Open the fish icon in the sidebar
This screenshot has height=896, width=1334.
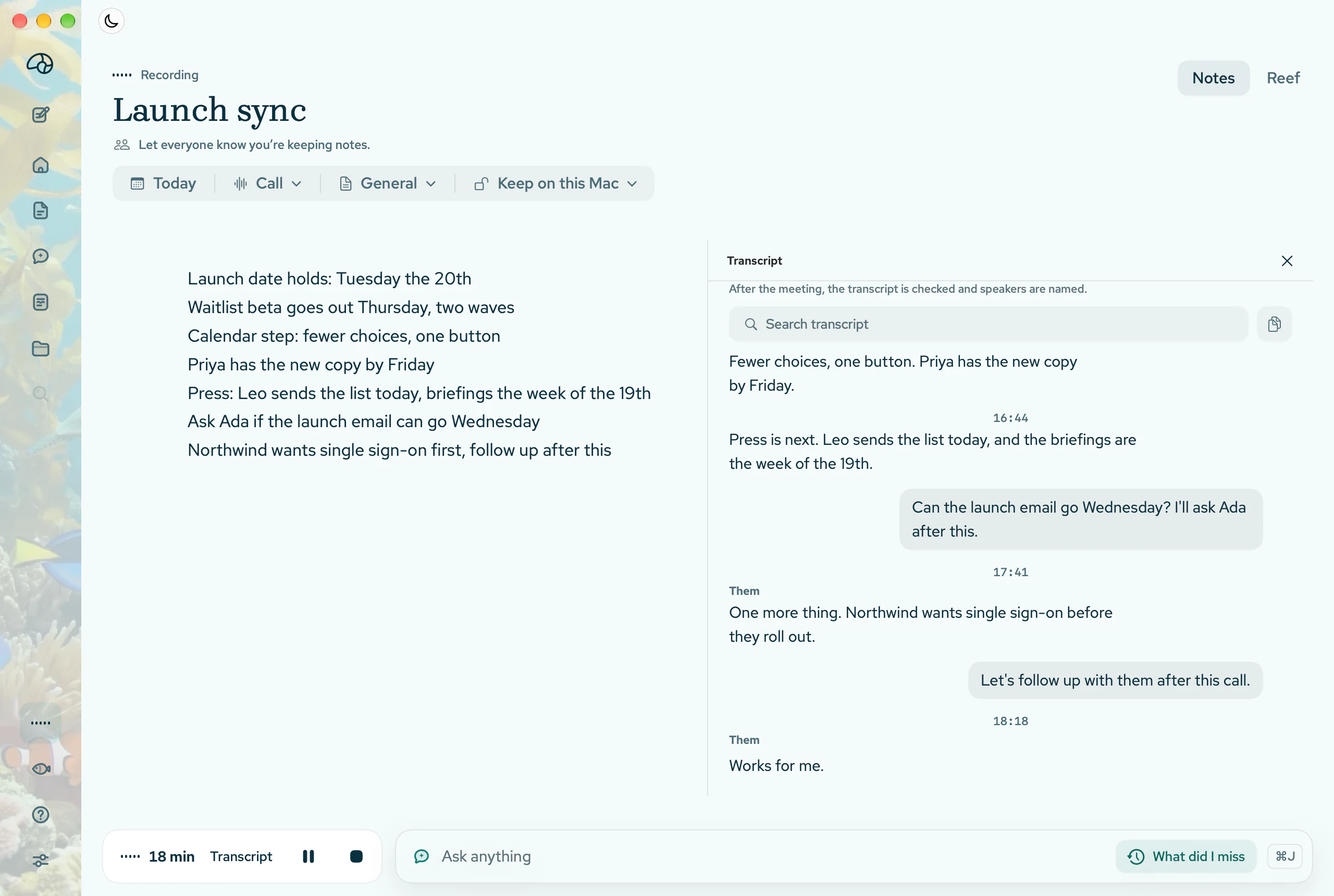point(41,768)
